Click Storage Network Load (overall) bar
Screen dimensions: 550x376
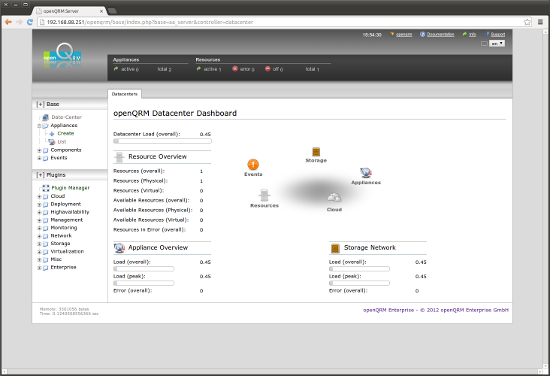(359, 269)
